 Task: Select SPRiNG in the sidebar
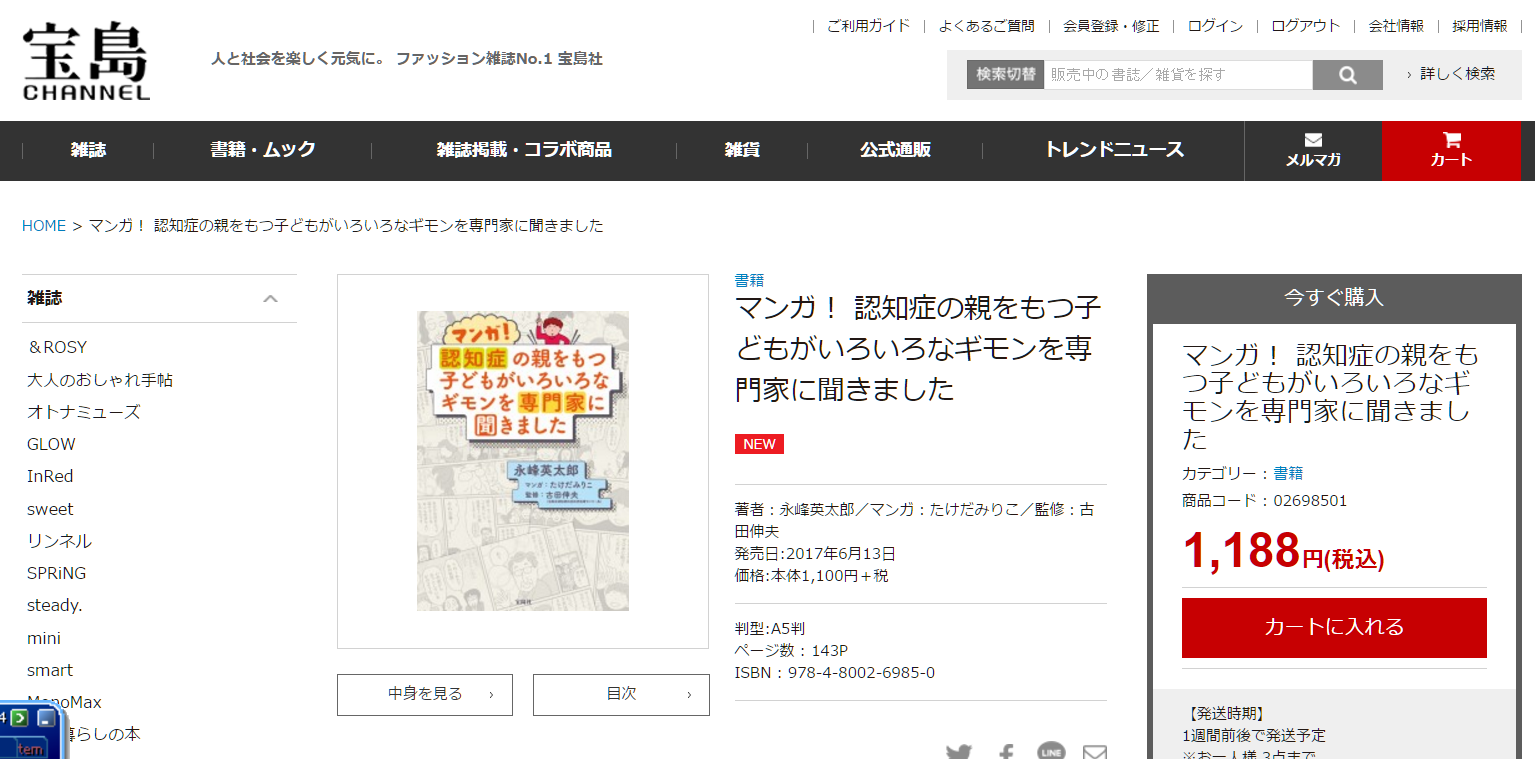tap(56, 573)
